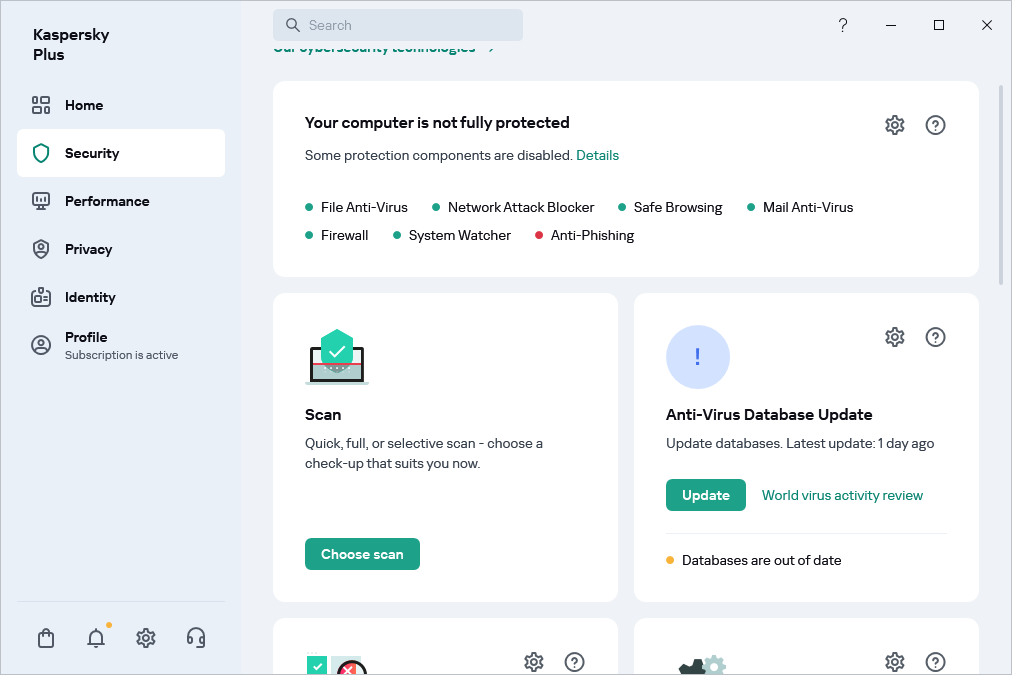Select the Performance section icon
The width and height of the screenshot is (1012, 675).
tap(41, 201)
